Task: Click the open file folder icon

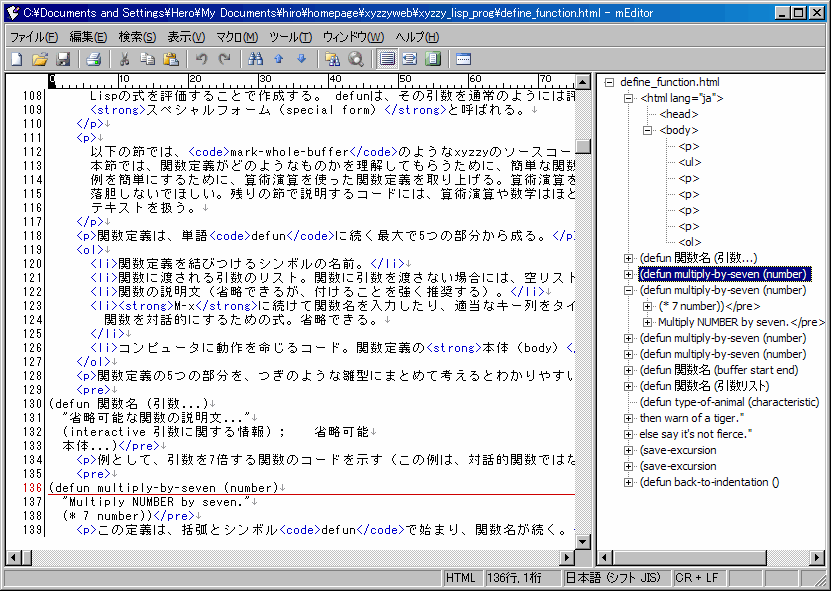Action: pos(40,59)
